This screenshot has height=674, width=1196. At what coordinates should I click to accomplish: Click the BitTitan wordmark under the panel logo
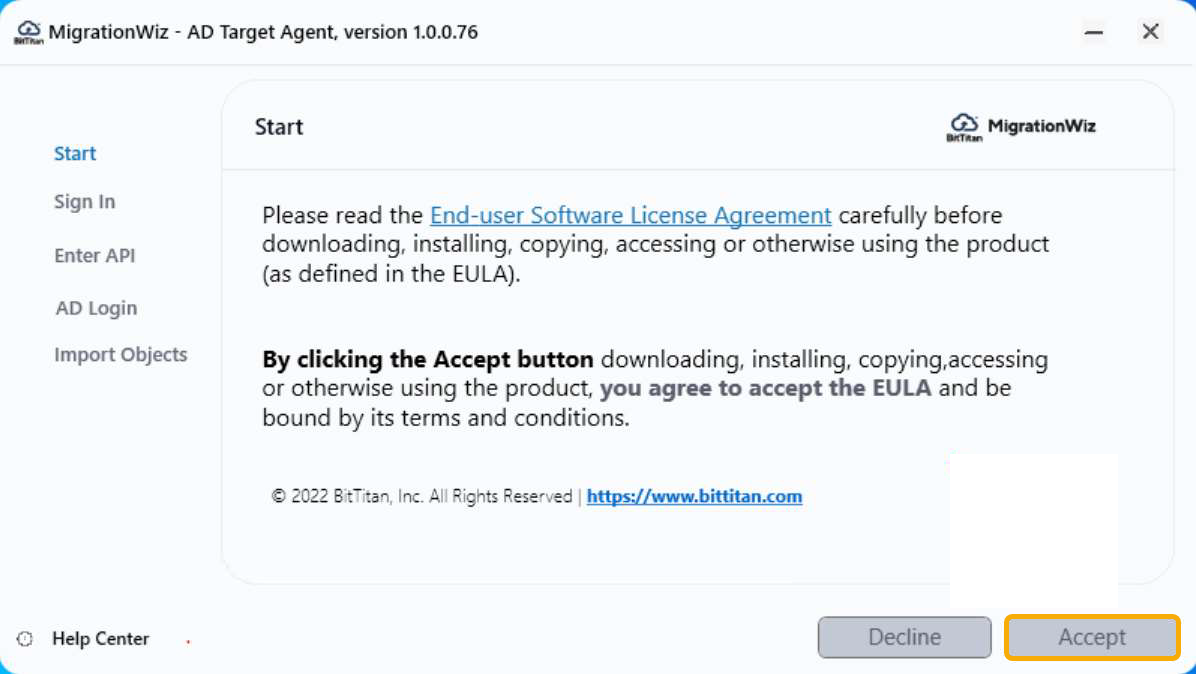coord(964,137)
